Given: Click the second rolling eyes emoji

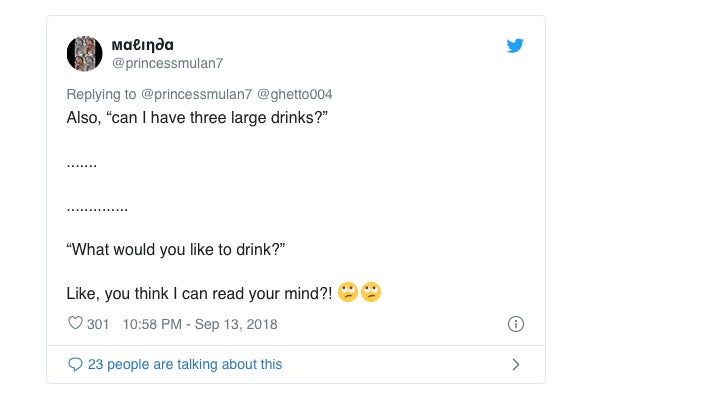Looking at the screenshot, I should (x=371, y=292).
